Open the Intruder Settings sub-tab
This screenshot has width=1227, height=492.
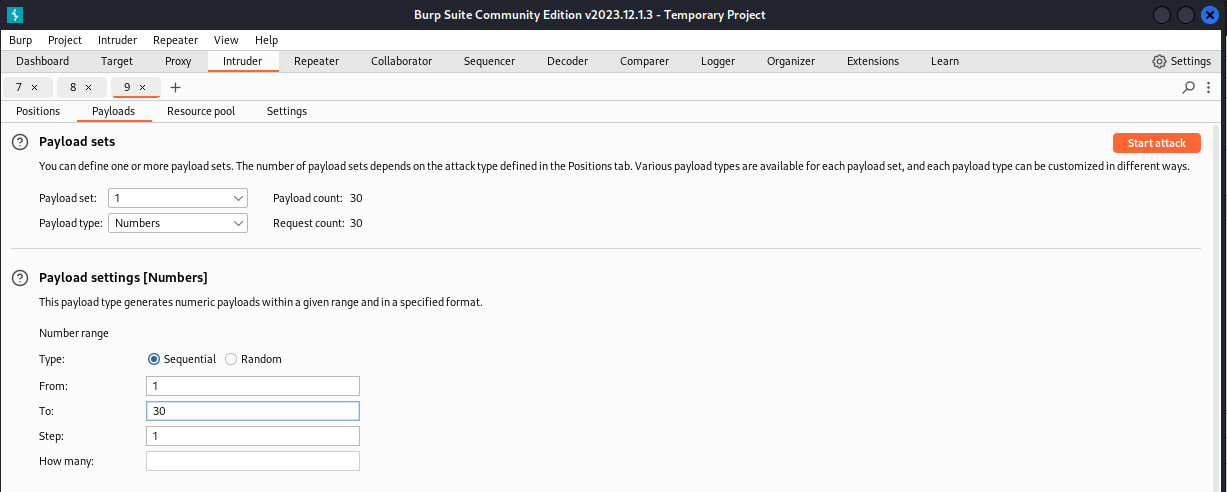287,111
